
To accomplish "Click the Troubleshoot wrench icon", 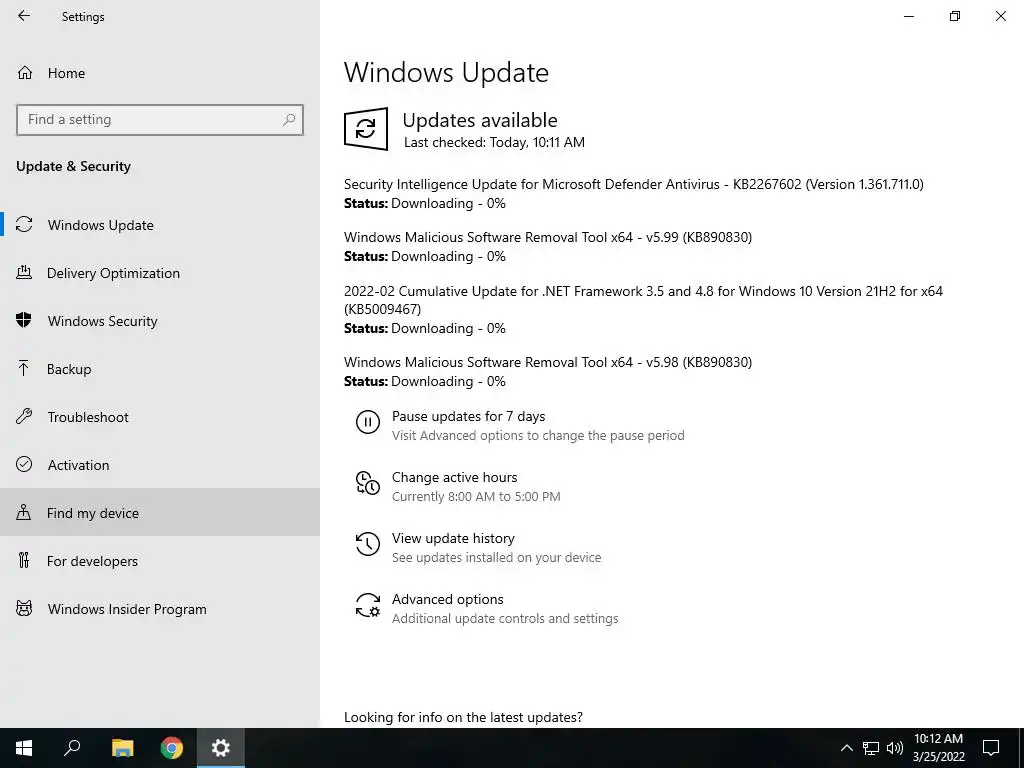I will pyautogui.click(x=24, y=416).
